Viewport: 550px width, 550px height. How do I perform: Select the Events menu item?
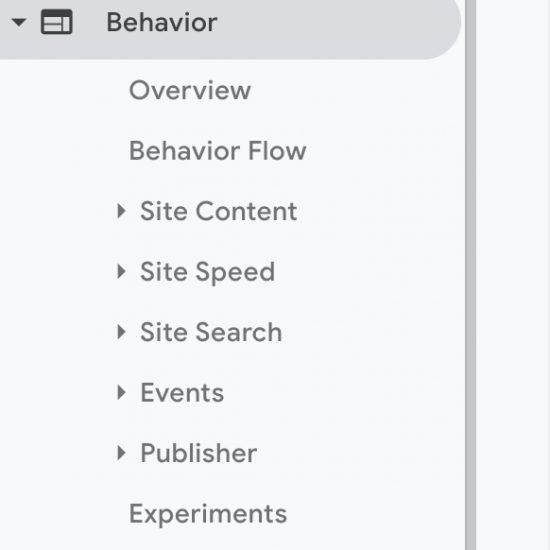[182, 393]
